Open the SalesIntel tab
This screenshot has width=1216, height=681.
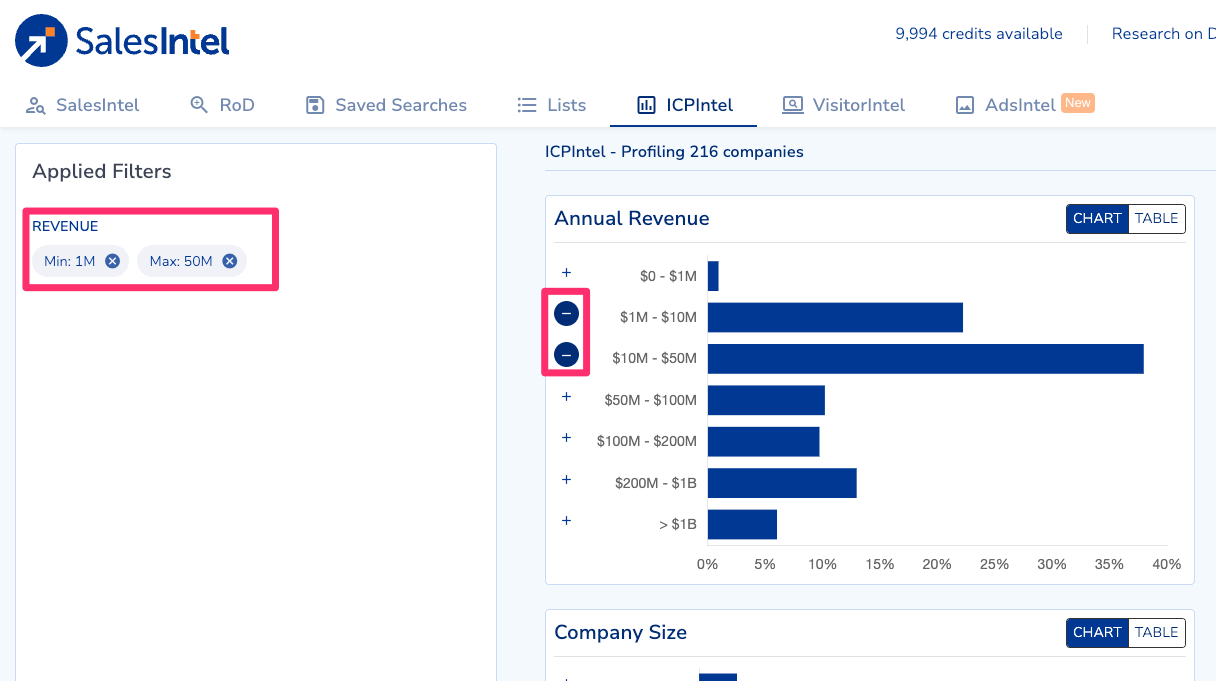click(x=83, y=105)
